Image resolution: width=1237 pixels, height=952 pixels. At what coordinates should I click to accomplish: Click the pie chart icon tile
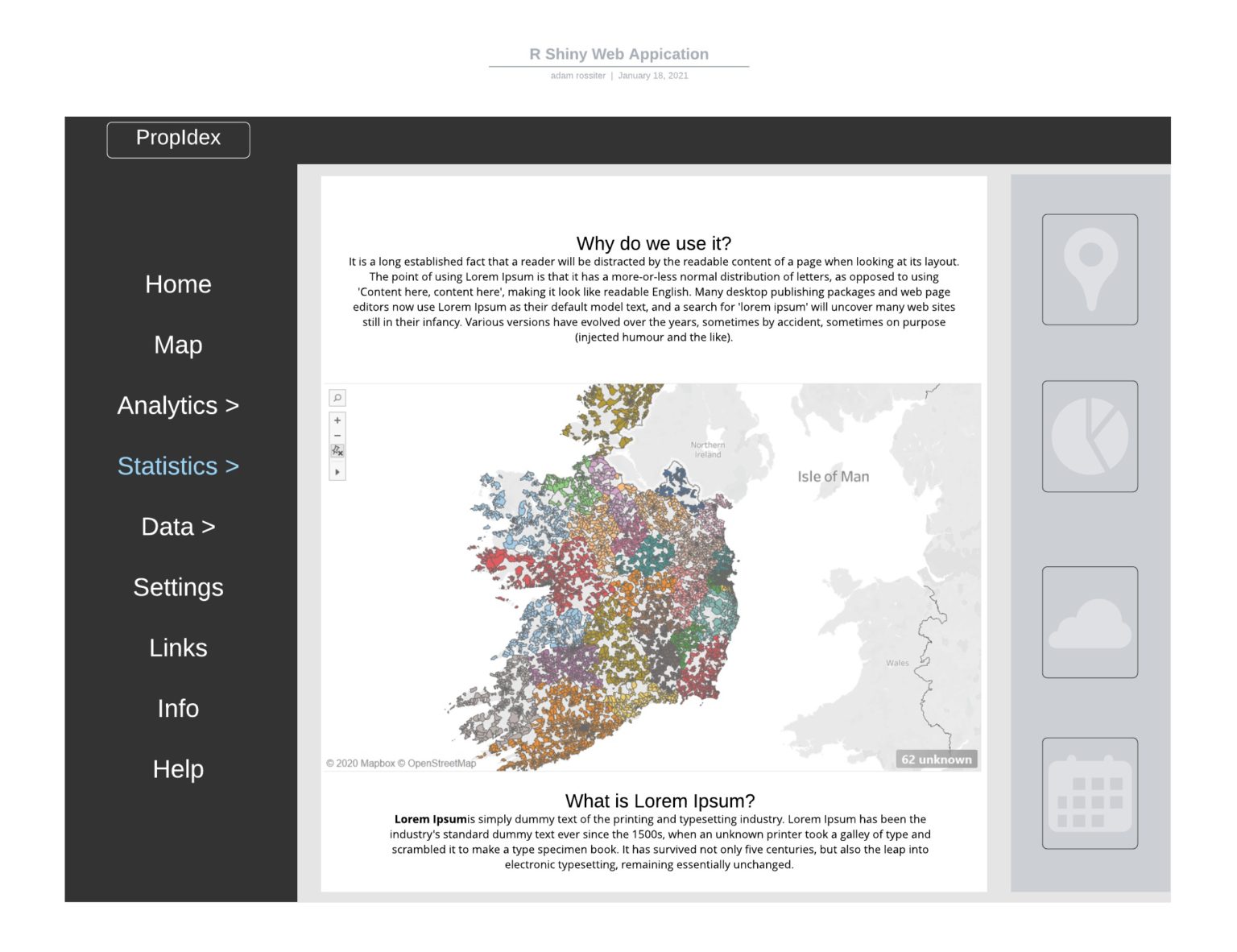tap(1090, 437)
